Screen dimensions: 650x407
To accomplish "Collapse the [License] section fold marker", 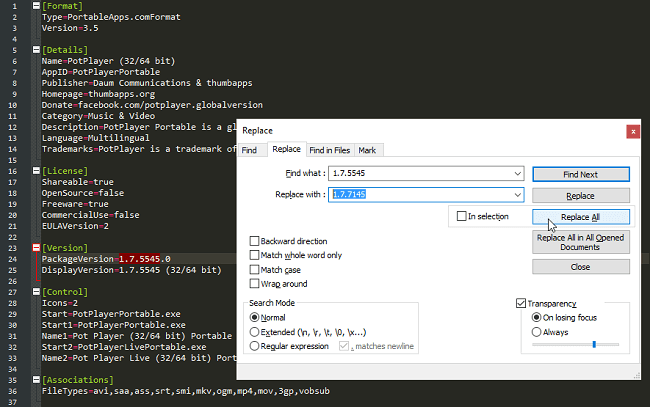I will 36,171.
